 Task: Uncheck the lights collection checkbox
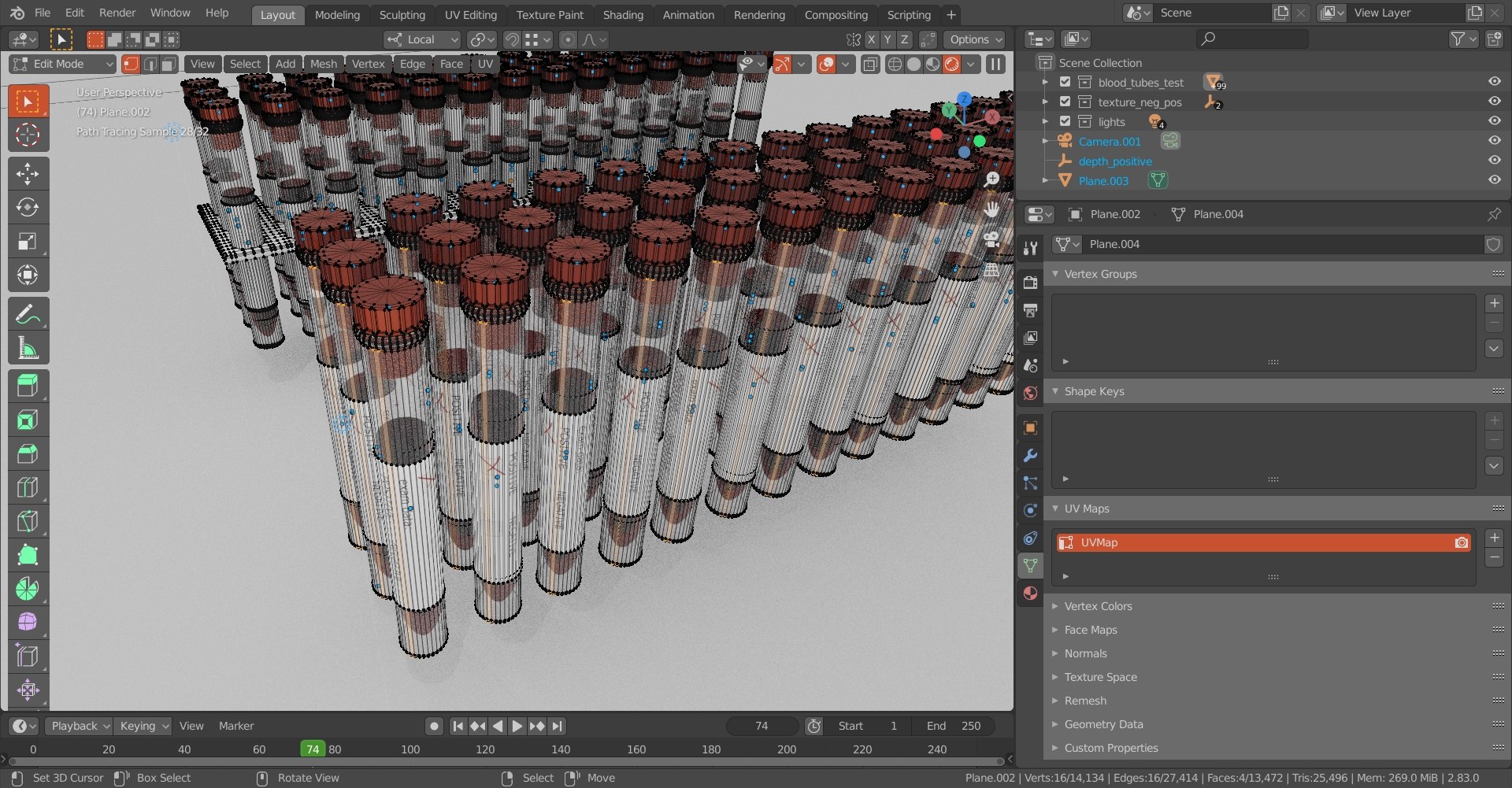tap(1065, 121)
